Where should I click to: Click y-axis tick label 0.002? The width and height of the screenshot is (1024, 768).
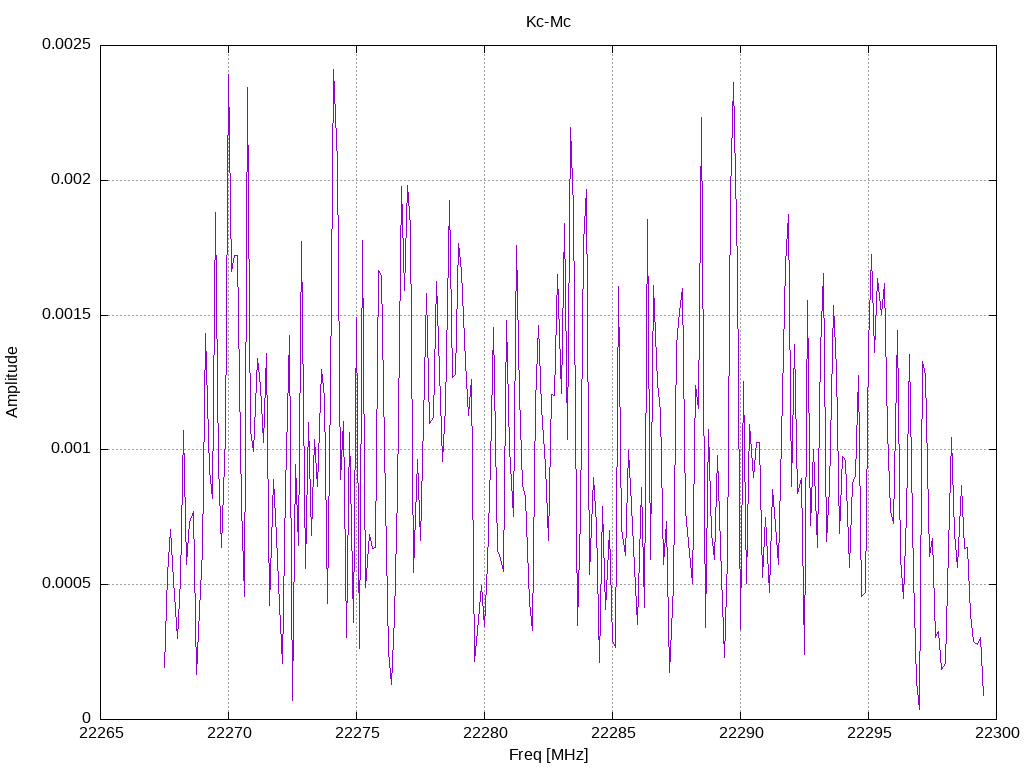click(x=71, y=180)
